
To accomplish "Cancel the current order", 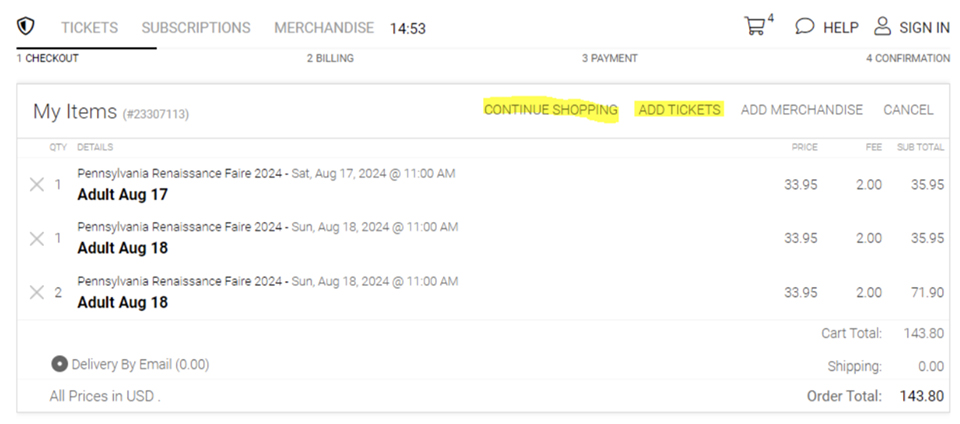I will (x=908, y=110).
